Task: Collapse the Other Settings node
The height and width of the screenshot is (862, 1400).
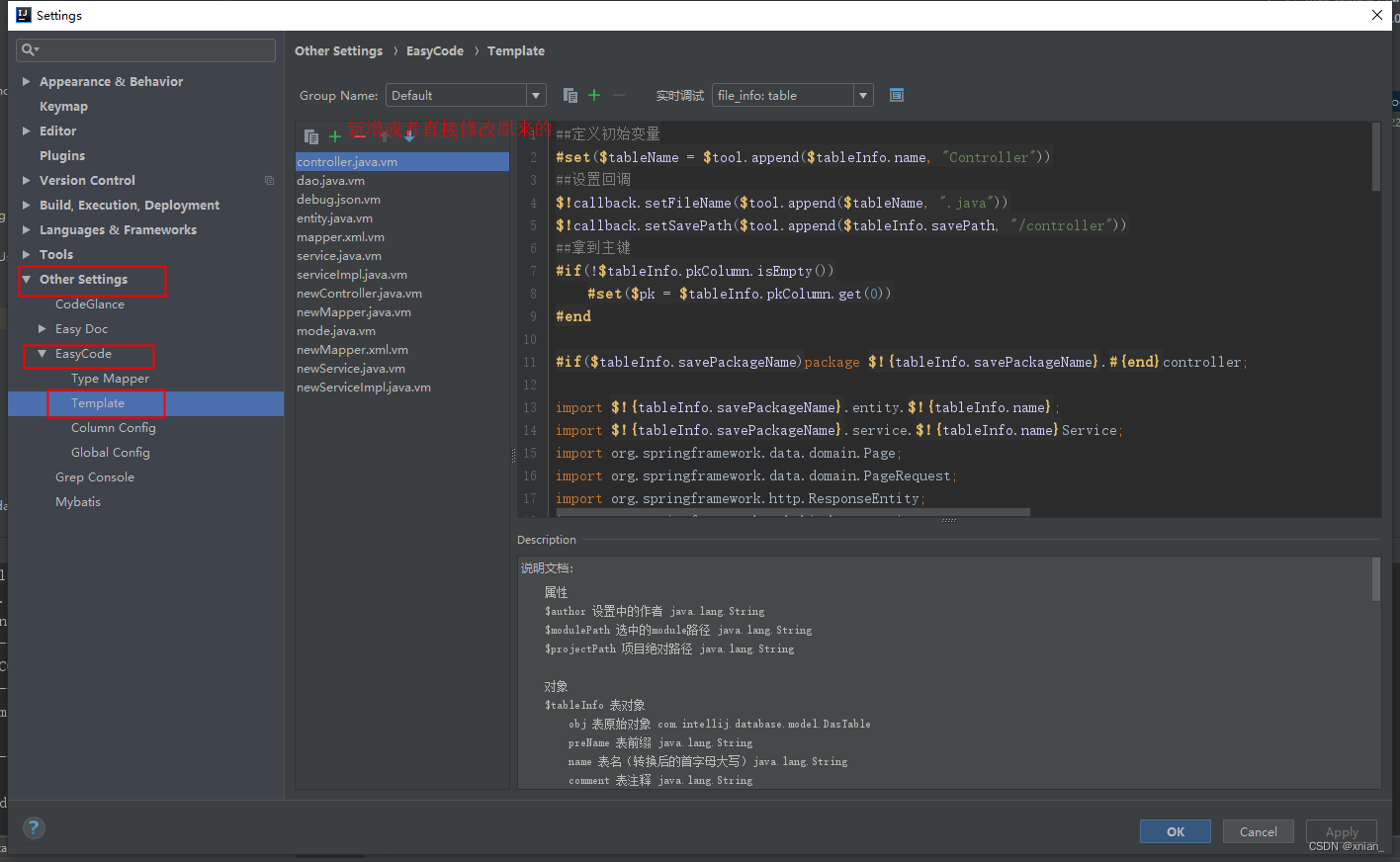Action: tap(27, 279)
